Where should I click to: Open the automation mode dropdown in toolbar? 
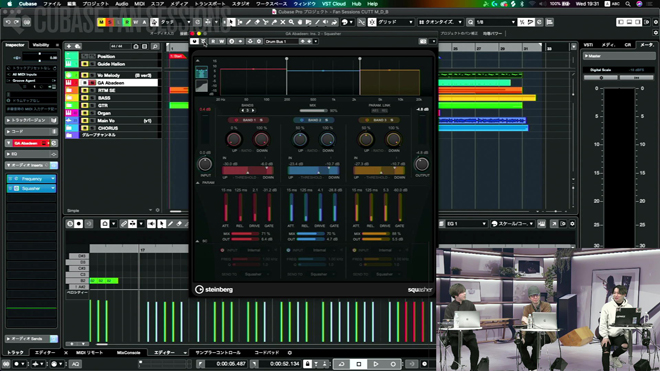pyautogui.click(x=176, y=22)
